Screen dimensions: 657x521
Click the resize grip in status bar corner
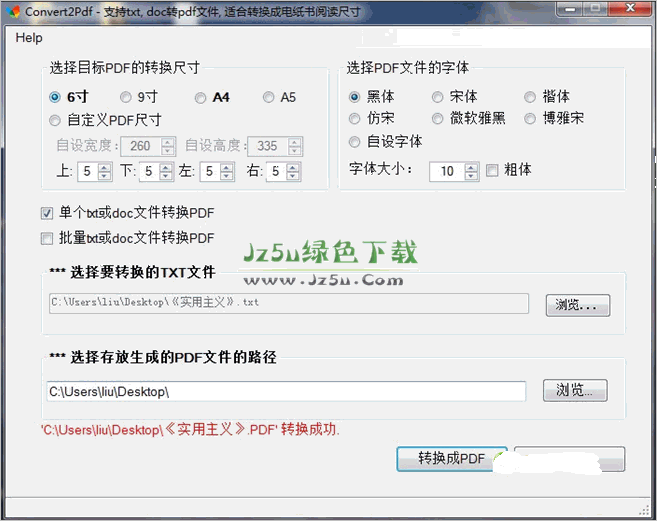[644, 510]
